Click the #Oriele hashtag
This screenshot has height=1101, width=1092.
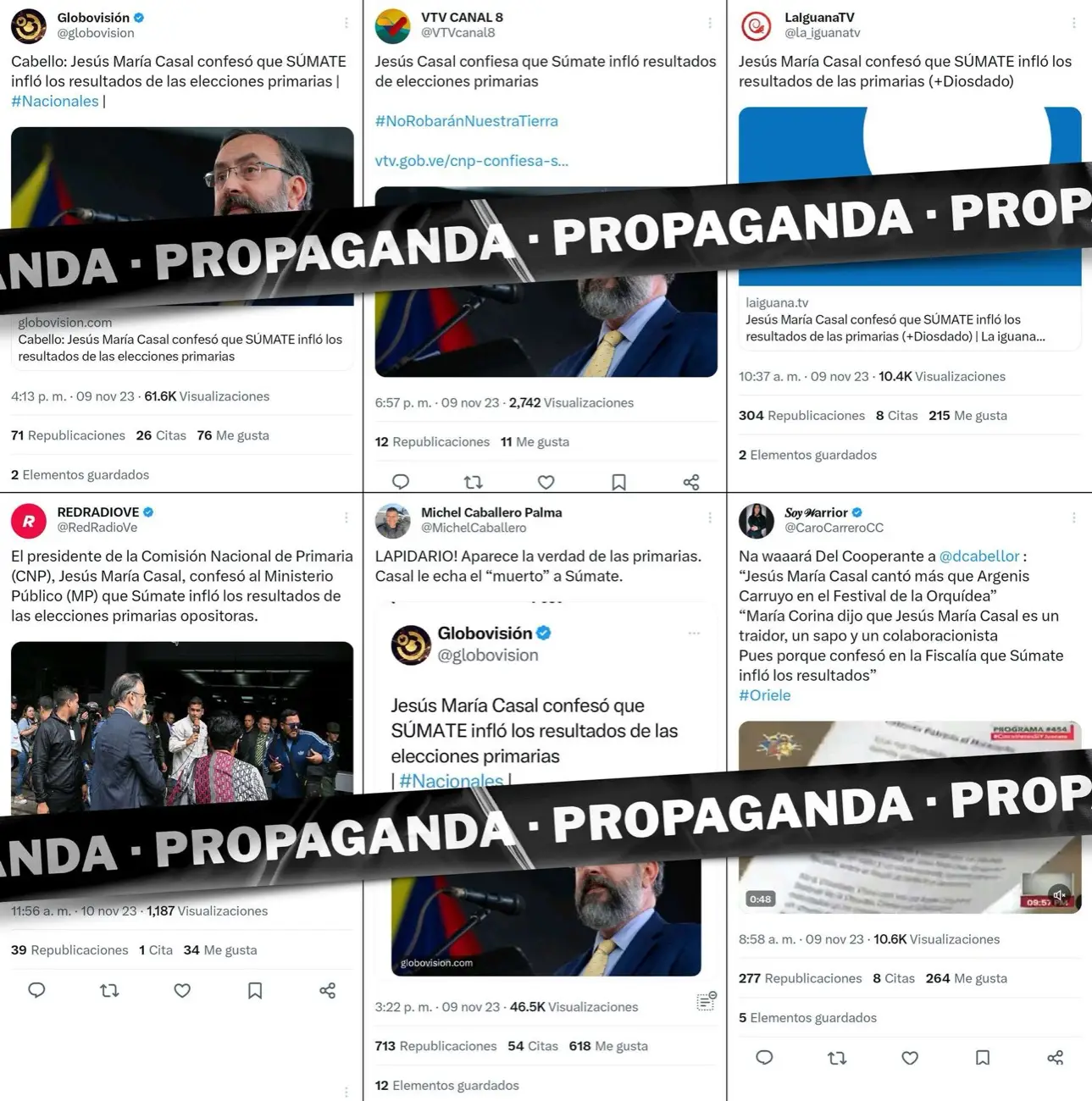click(765, 695)
